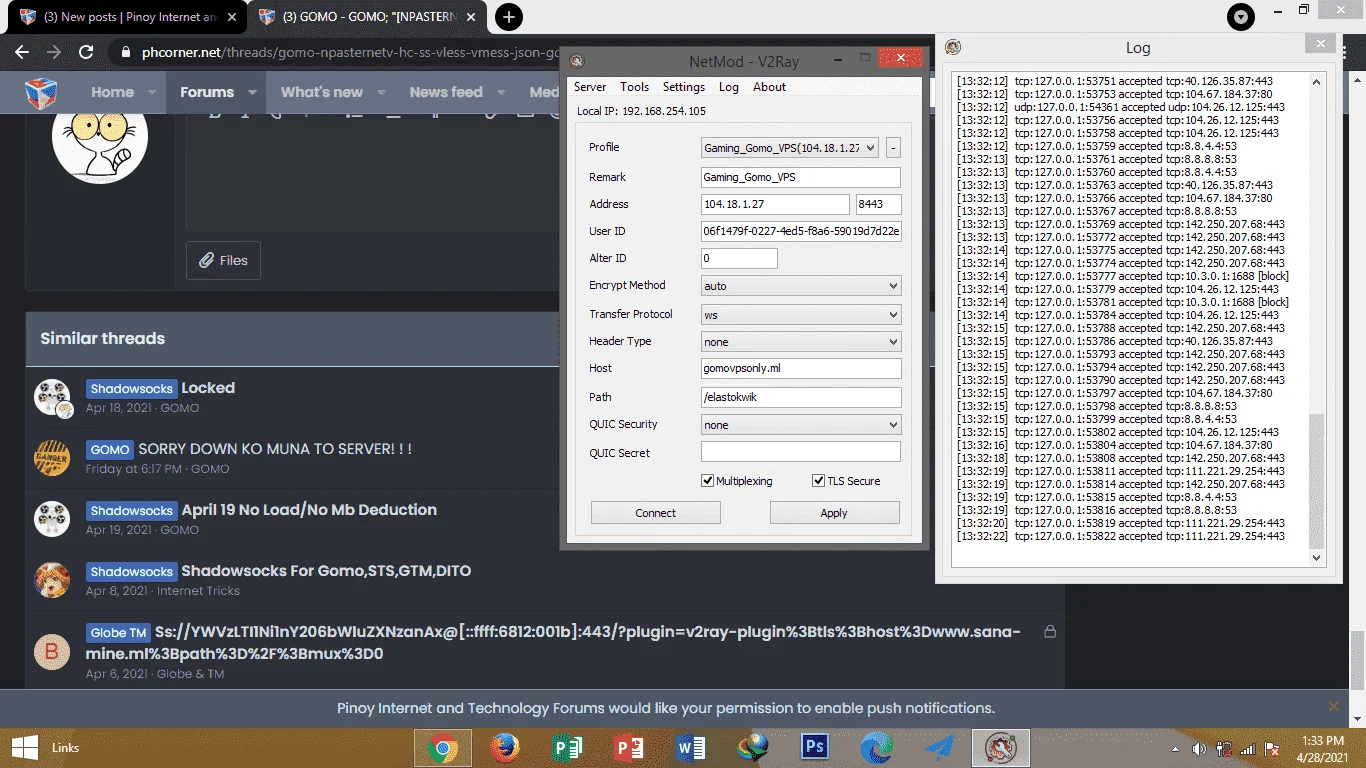Open a new Chrome tab
This screenshot has height=768, width=1366.
(508, 17)
